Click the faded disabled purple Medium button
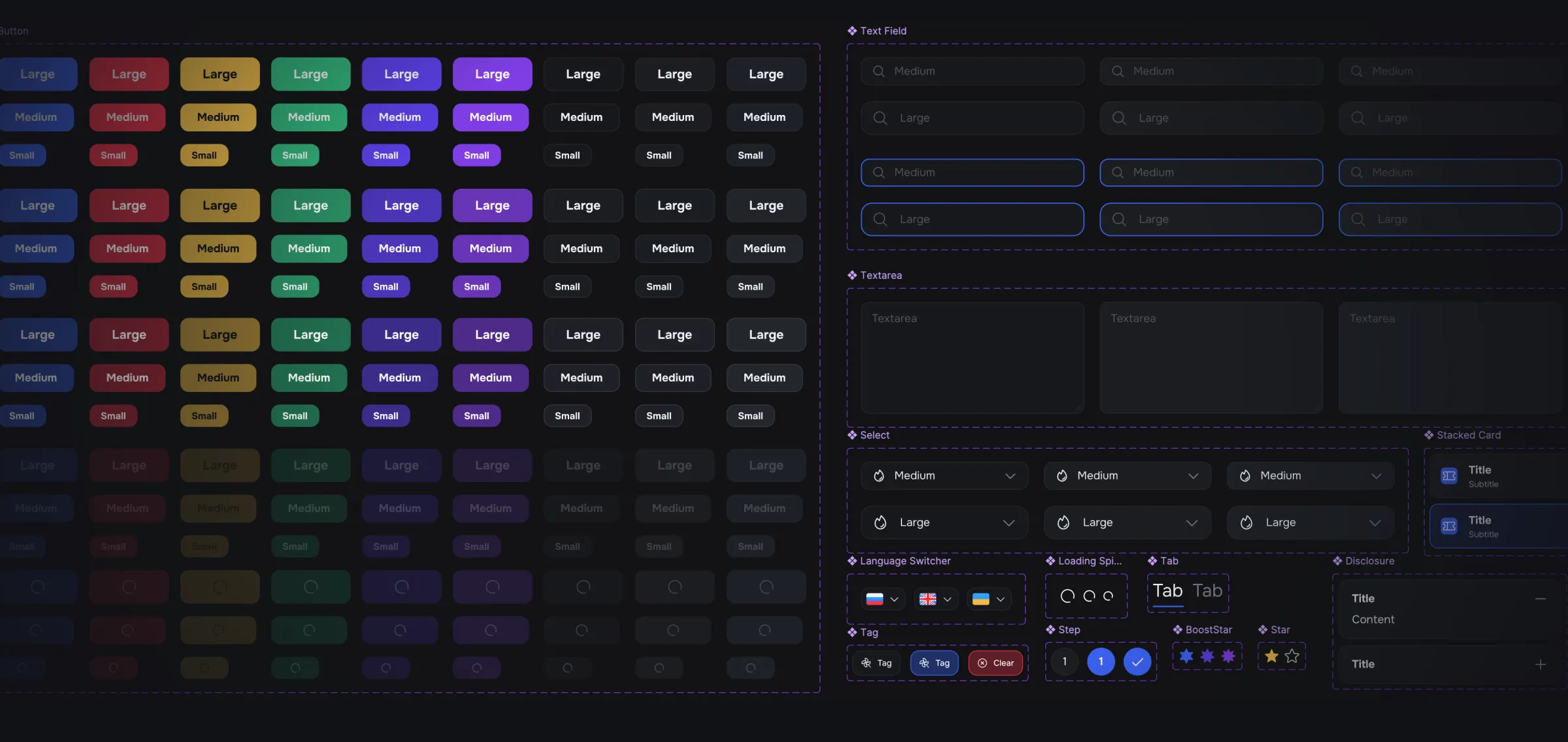The width and height of the screenshot is (1568, 742). click(x=491, y=508)
